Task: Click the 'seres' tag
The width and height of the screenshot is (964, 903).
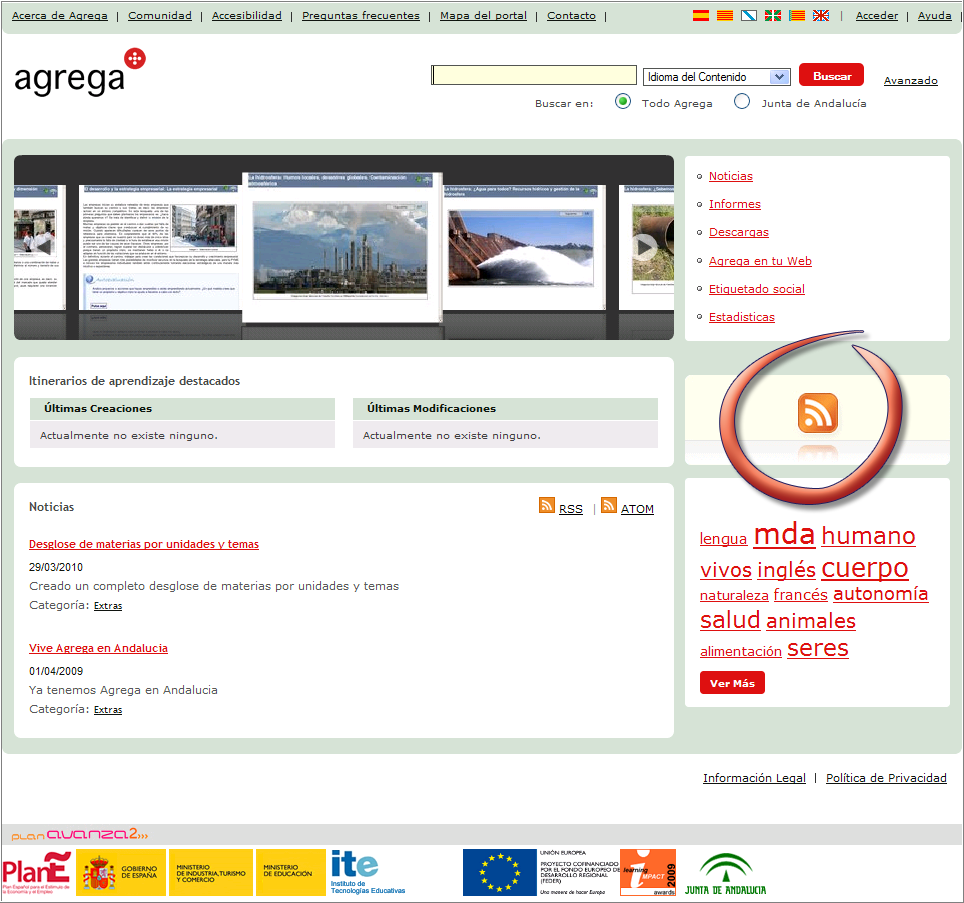Action: (x=818, y=648)
